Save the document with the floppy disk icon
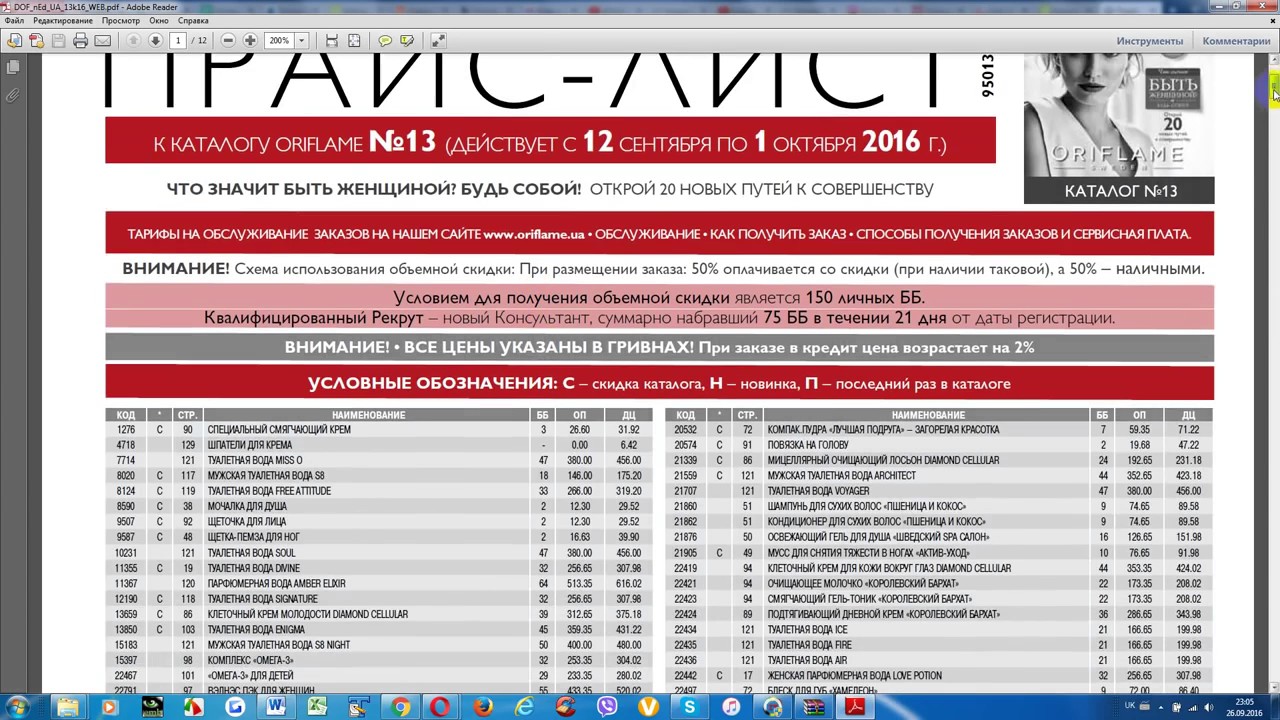 [x=58, y=41]
